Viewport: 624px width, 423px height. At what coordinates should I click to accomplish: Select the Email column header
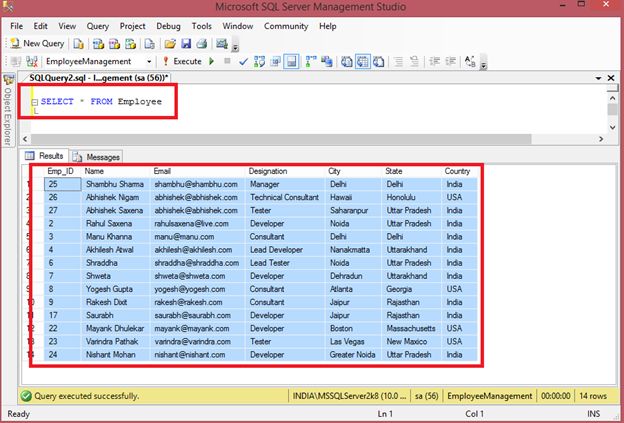pyautogui.click(x=164, y=171)
